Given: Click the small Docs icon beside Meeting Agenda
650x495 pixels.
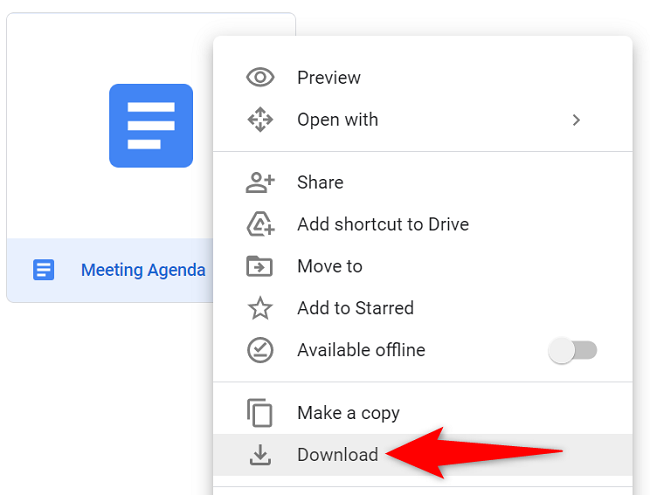Looking at the screenshot, I should click(x=44, y=270).
